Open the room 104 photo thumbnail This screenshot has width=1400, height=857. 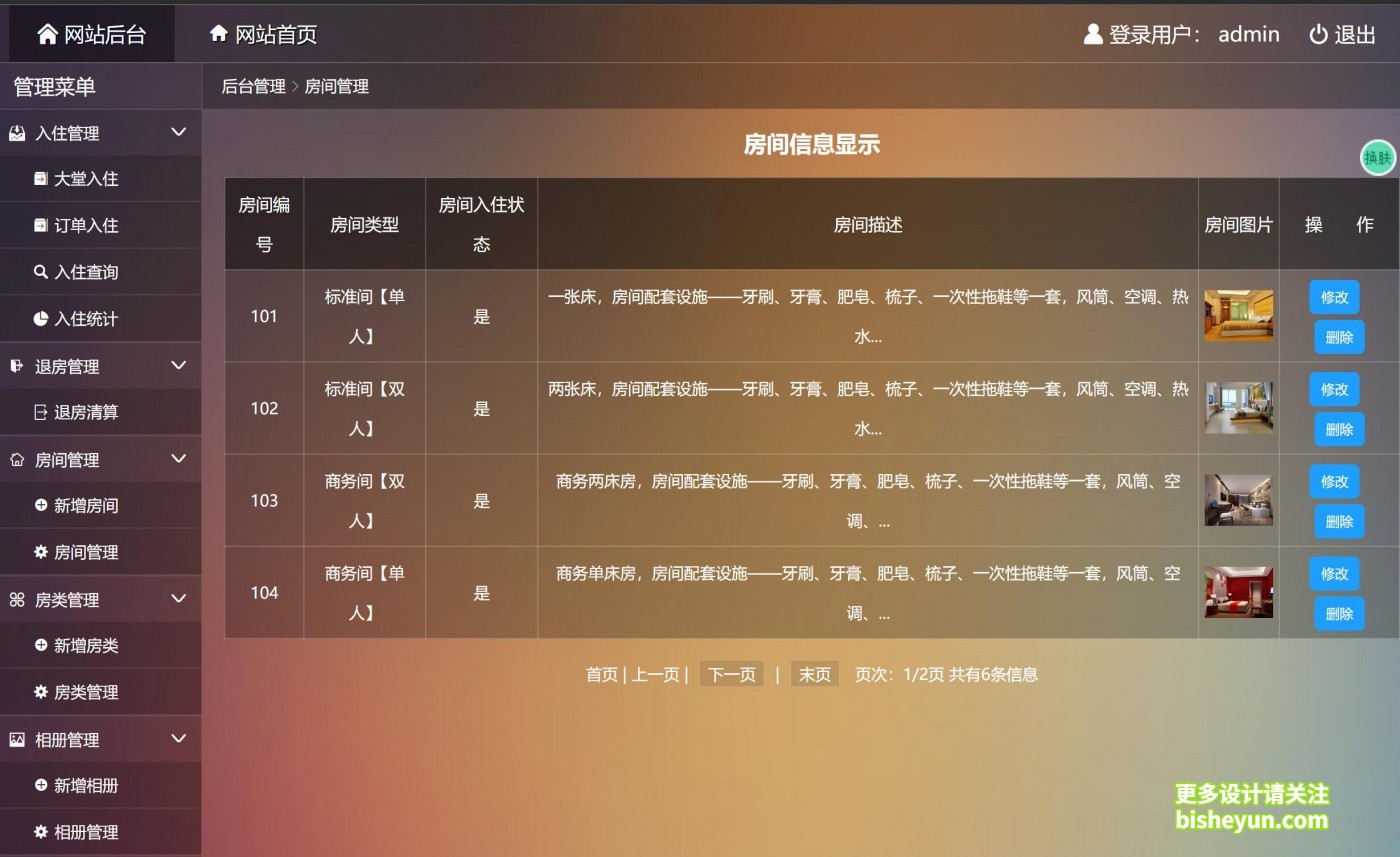(x=1238, y=592)
